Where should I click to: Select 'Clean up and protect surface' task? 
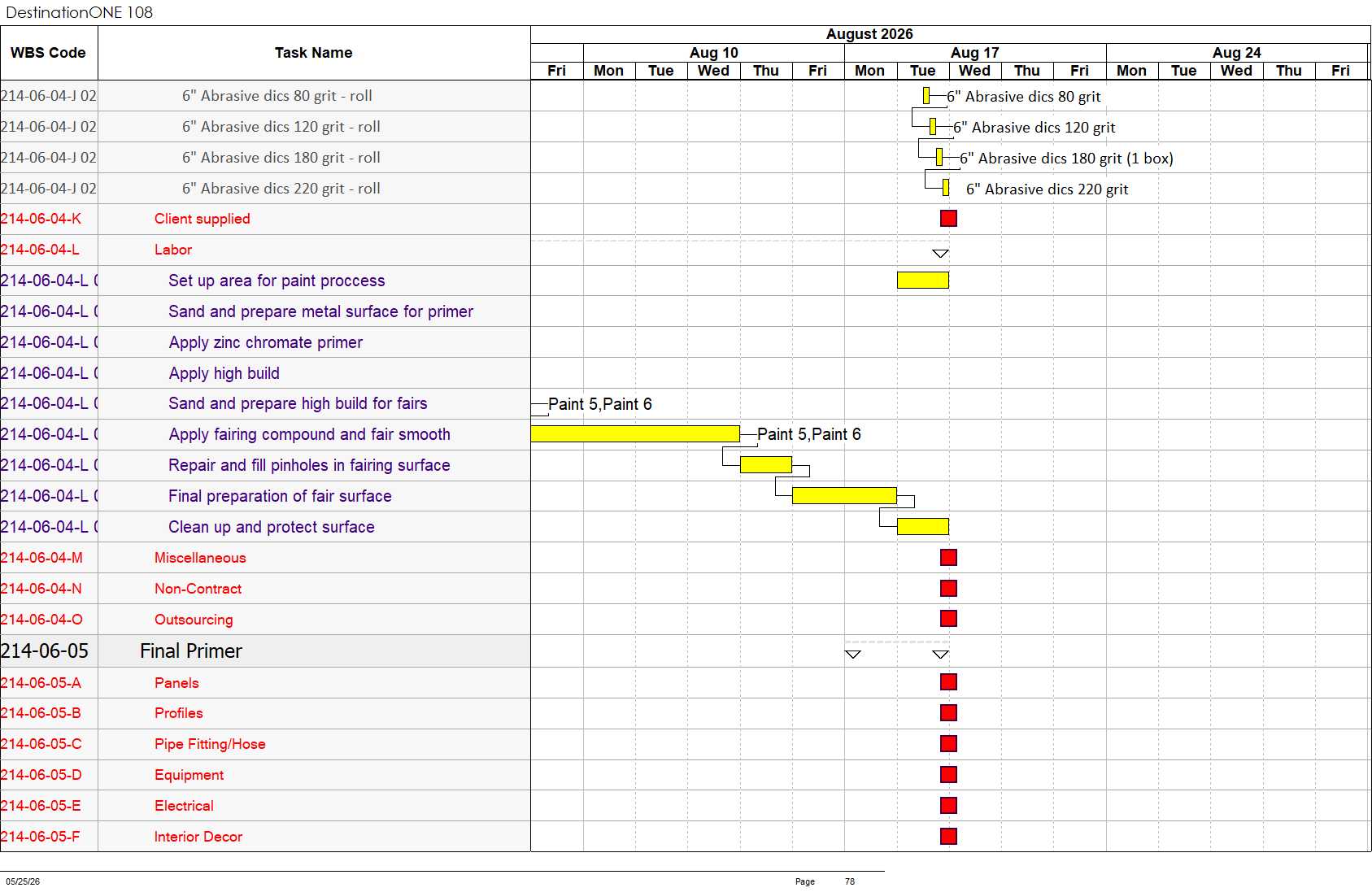tap(271, 527)
